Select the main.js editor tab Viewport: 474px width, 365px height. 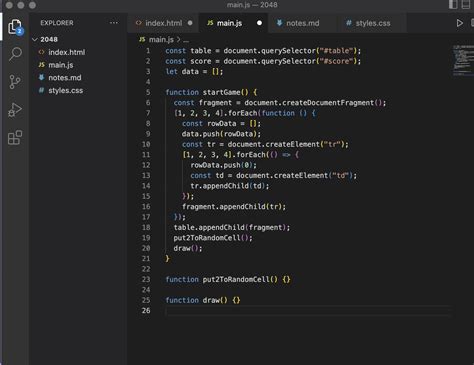233,23
